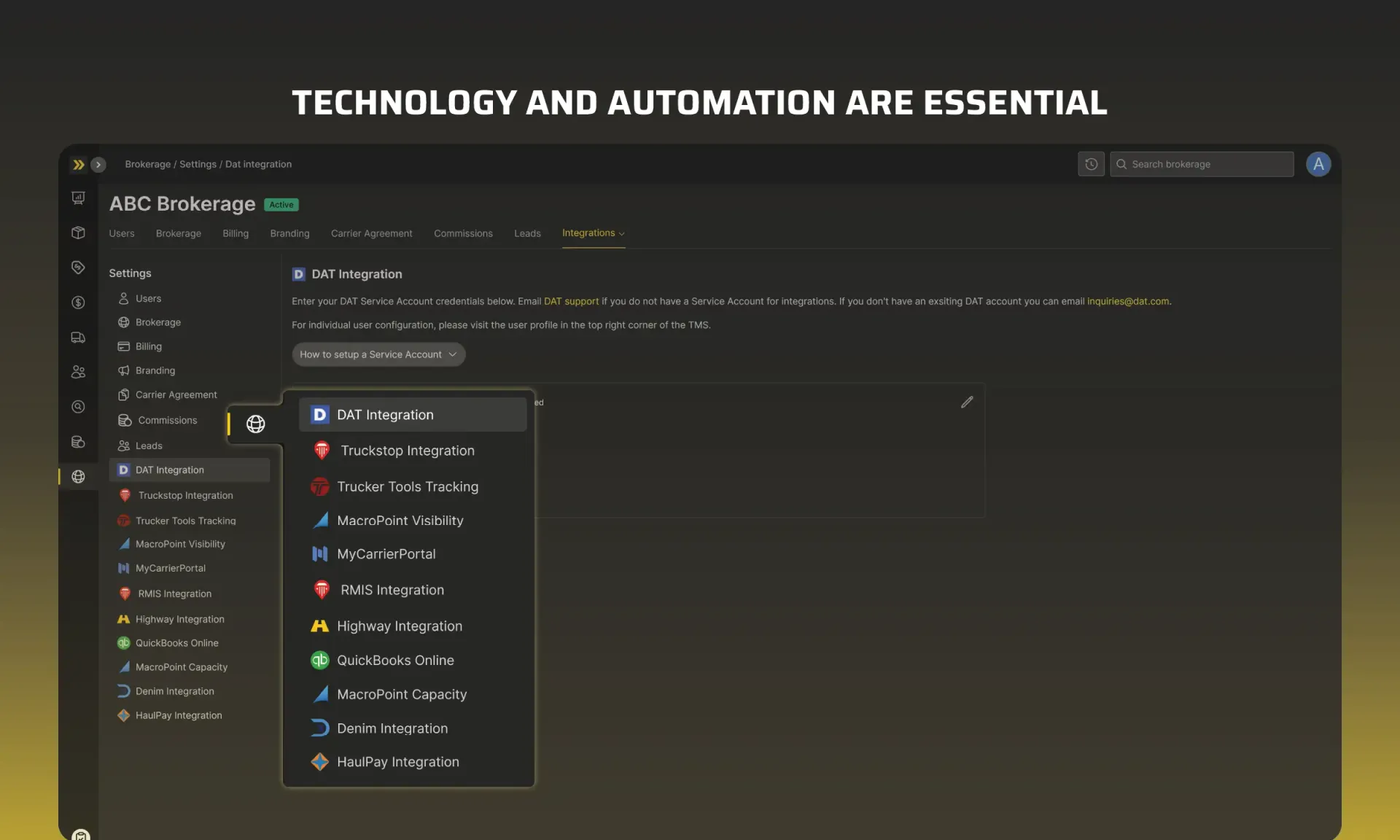Open the user avatar A menu
Screen dimensions: 1400x840
click(x=1318, y=164)
